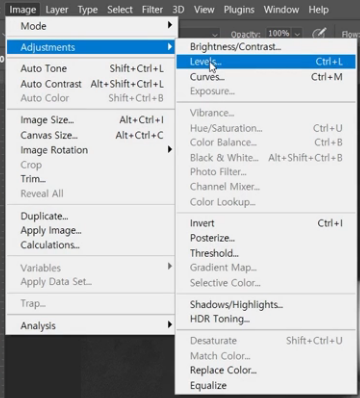Open the Window menu
360x398 pixels.
pos(281,10)
